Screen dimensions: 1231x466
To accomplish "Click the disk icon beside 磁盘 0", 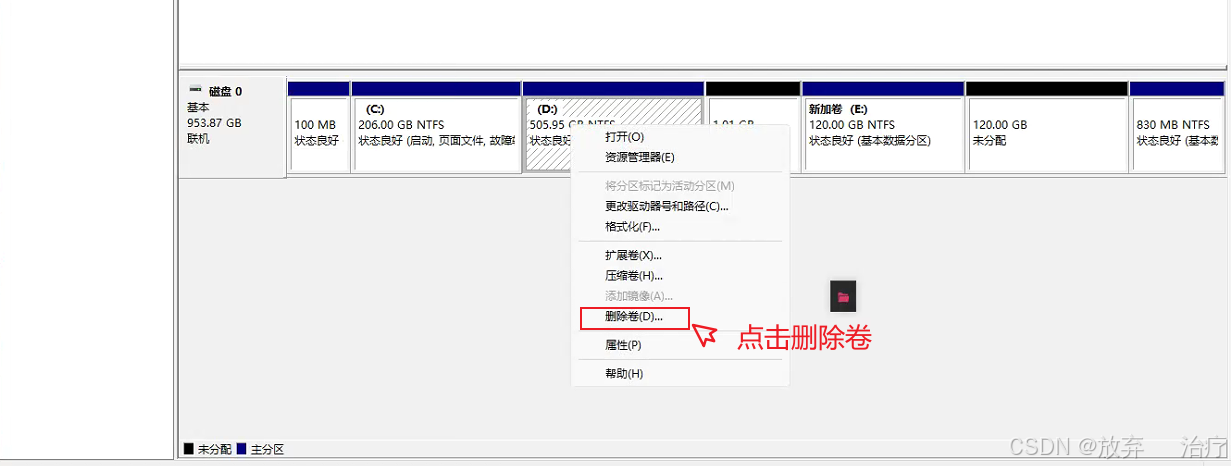I will [194, 91].
